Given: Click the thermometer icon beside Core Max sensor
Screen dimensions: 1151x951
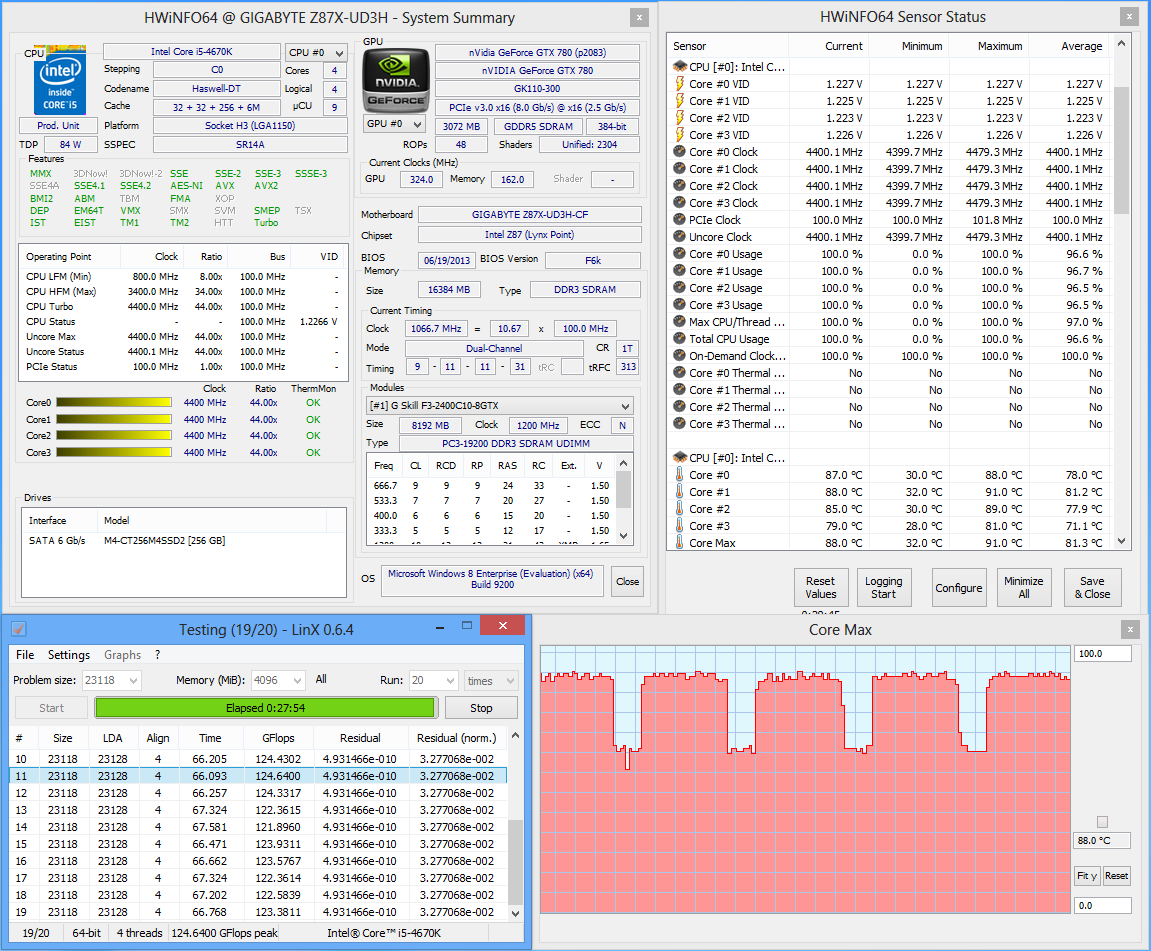Looking at the screenshot, I should pos(680,542).
